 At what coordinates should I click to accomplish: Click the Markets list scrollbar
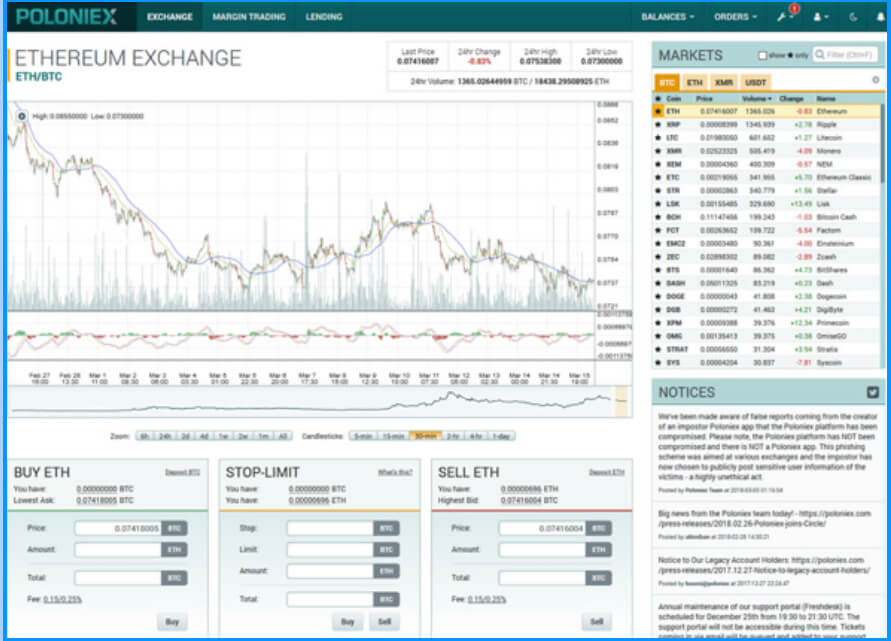882,142
